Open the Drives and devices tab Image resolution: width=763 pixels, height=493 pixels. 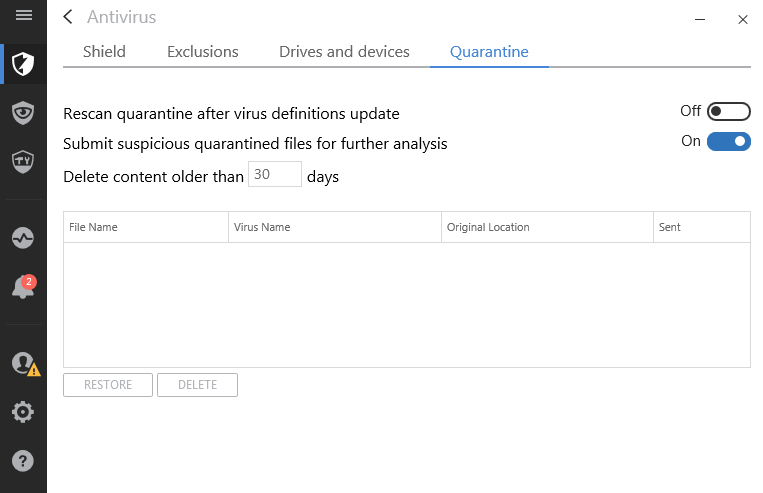point(344,51)
